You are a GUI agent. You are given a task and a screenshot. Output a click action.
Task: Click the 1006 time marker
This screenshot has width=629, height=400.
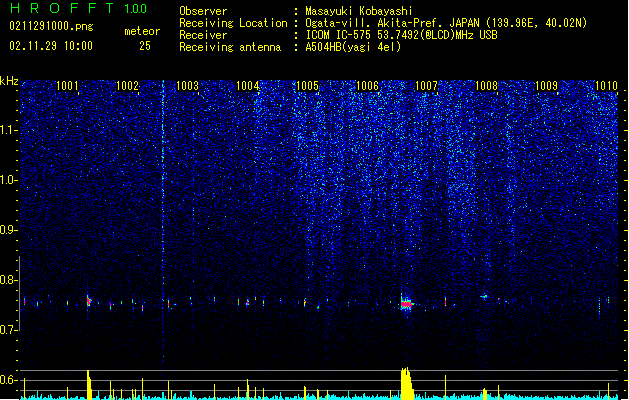(x=367, y=85)
